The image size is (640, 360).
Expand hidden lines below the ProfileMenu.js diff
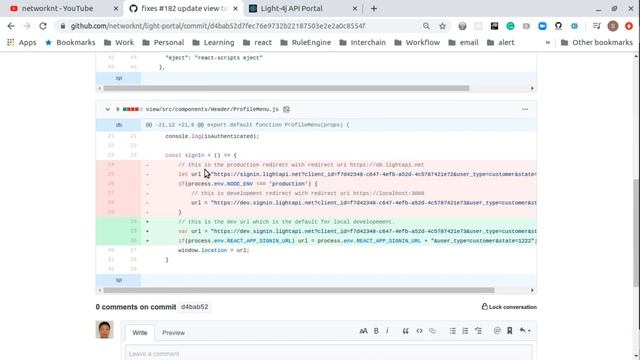coord(119,280)
